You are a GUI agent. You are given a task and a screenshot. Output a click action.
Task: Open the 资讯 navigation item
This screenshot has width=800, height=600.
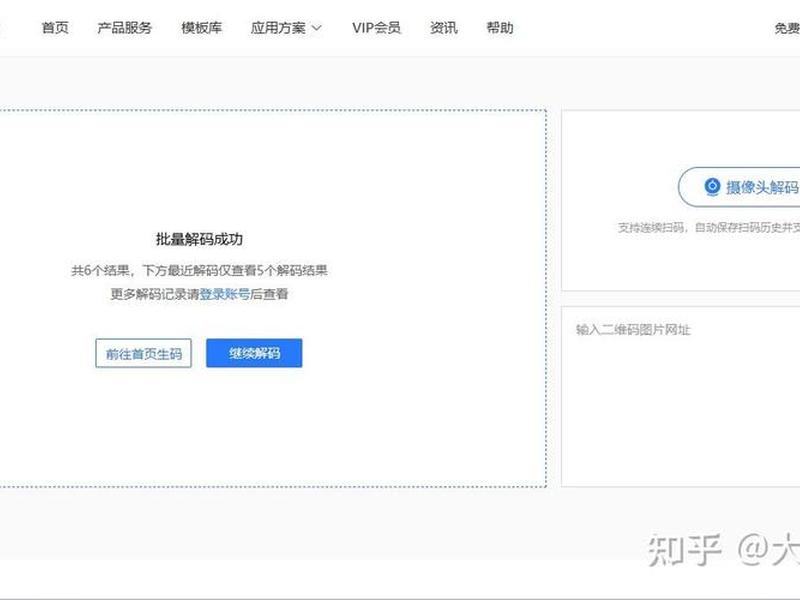pyautogui.click(x=443, y=28)
